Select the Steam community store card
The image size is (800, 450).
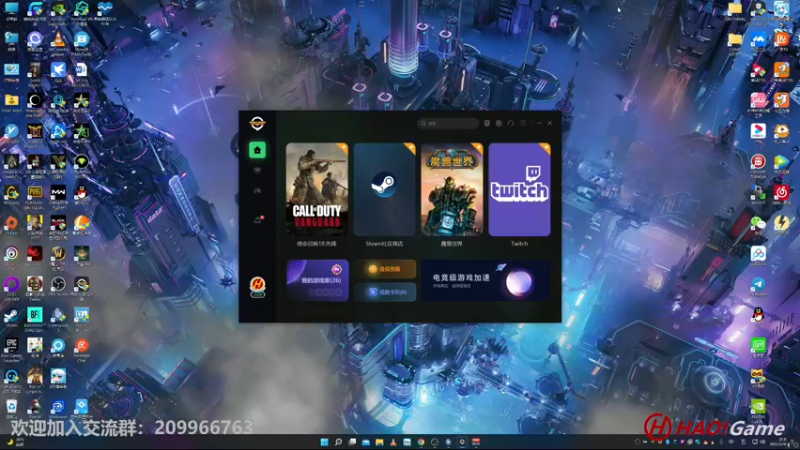[x=384, y=189]
